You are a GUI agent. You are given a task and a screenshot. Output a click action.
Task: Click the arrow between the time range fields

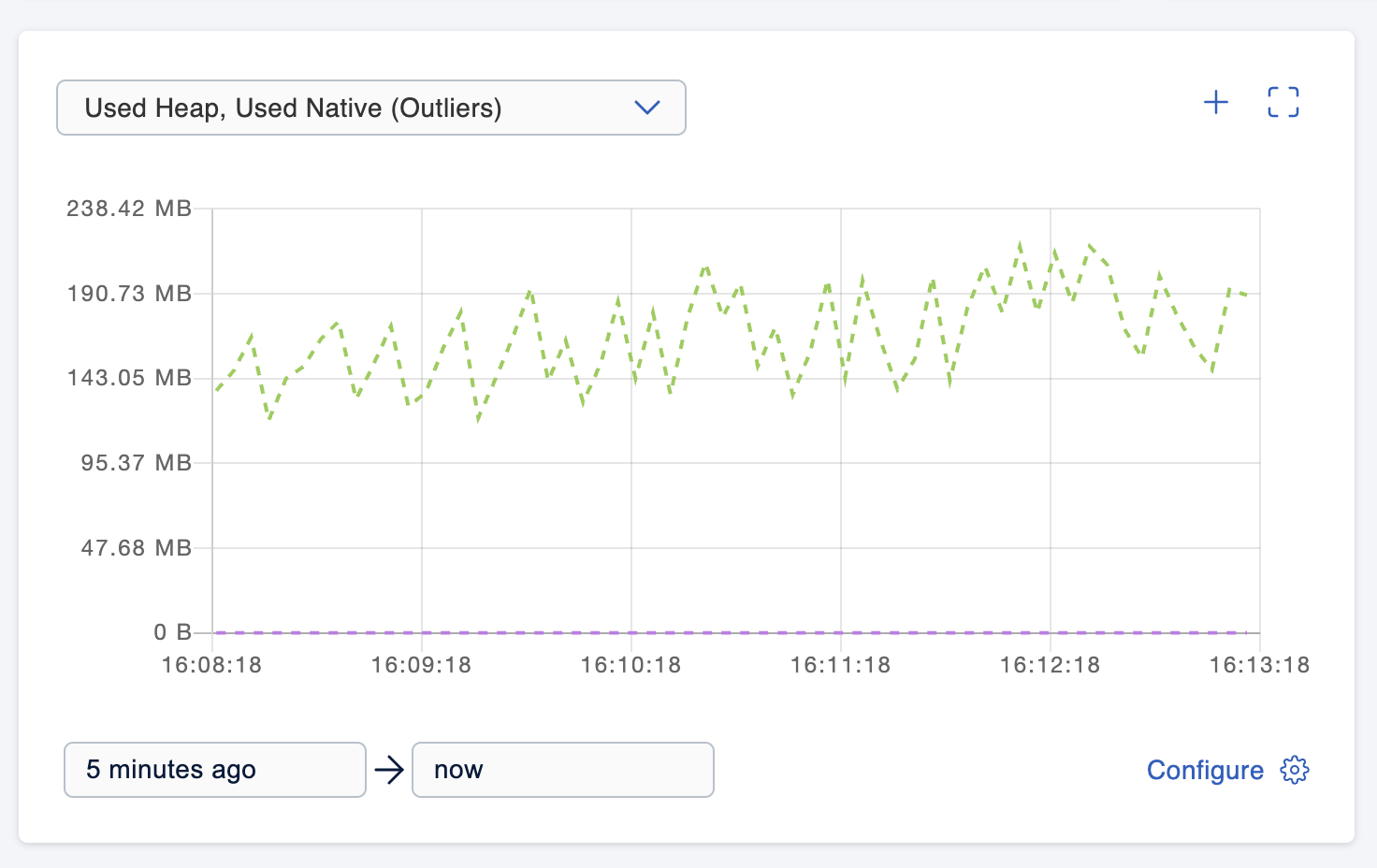pyautogui.click(x=388, y=770)
